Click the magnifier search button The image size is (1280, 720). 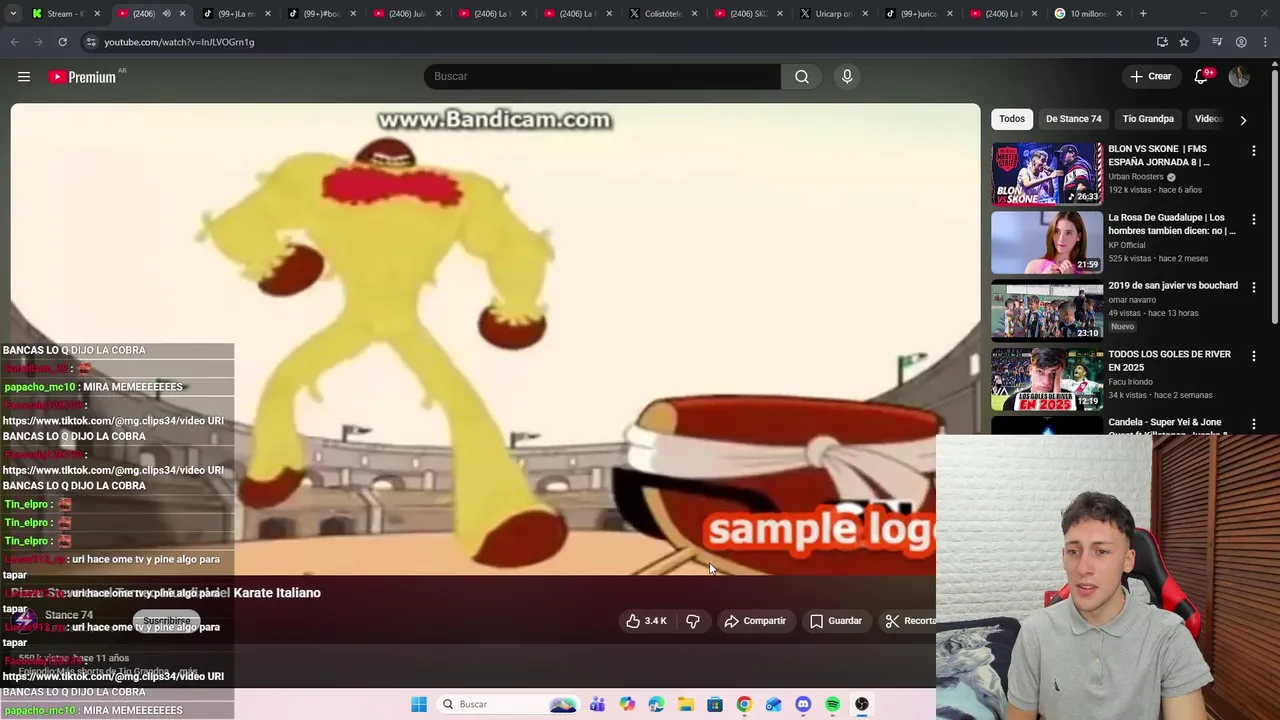(802, 77)
